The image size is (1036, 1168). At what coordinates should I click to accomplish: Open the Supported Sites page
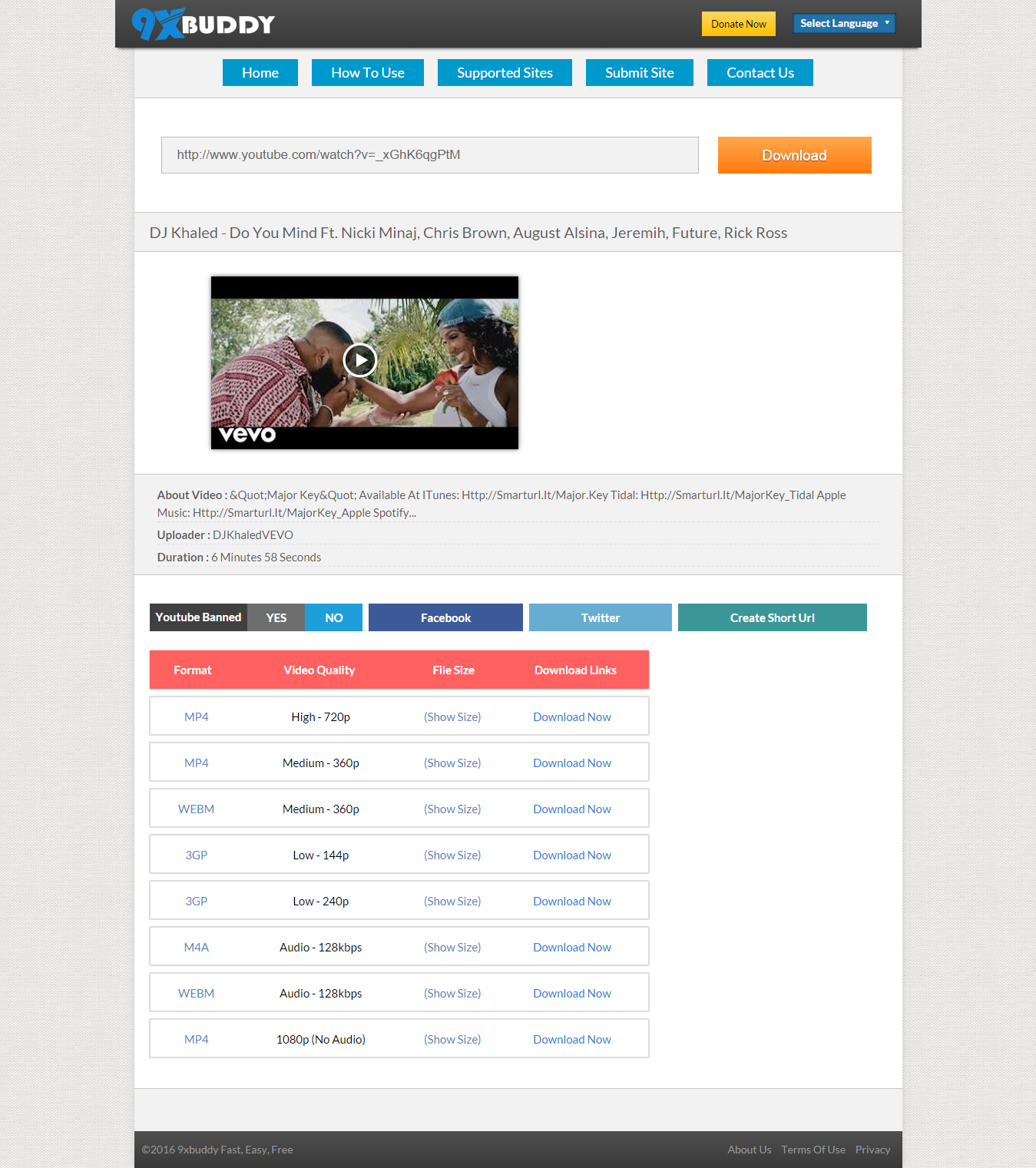[x=505, y=73]
